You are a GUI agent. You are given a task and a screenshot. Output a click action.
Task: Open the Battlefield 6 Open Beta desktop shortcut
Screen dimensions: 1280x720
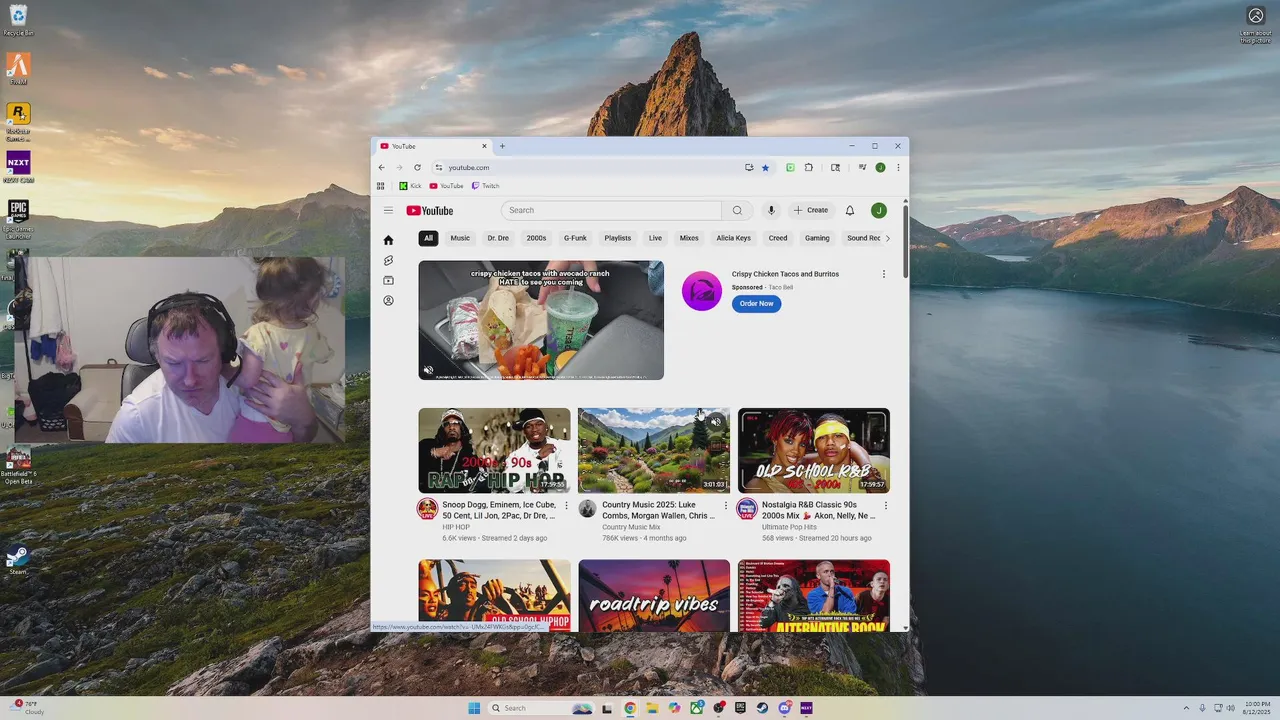point(18,466)
